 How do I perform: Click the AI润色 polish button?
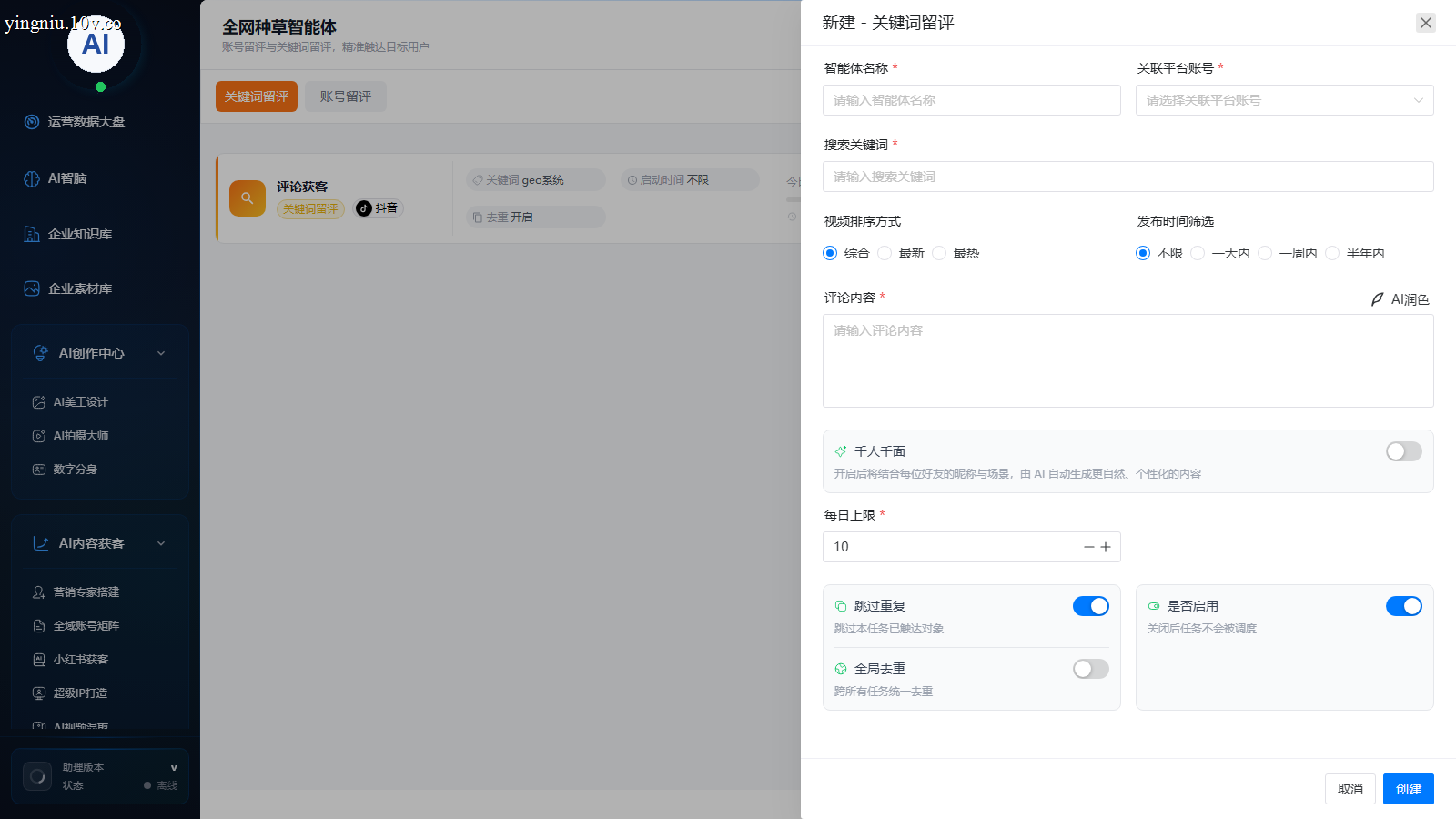(1400, 299)
